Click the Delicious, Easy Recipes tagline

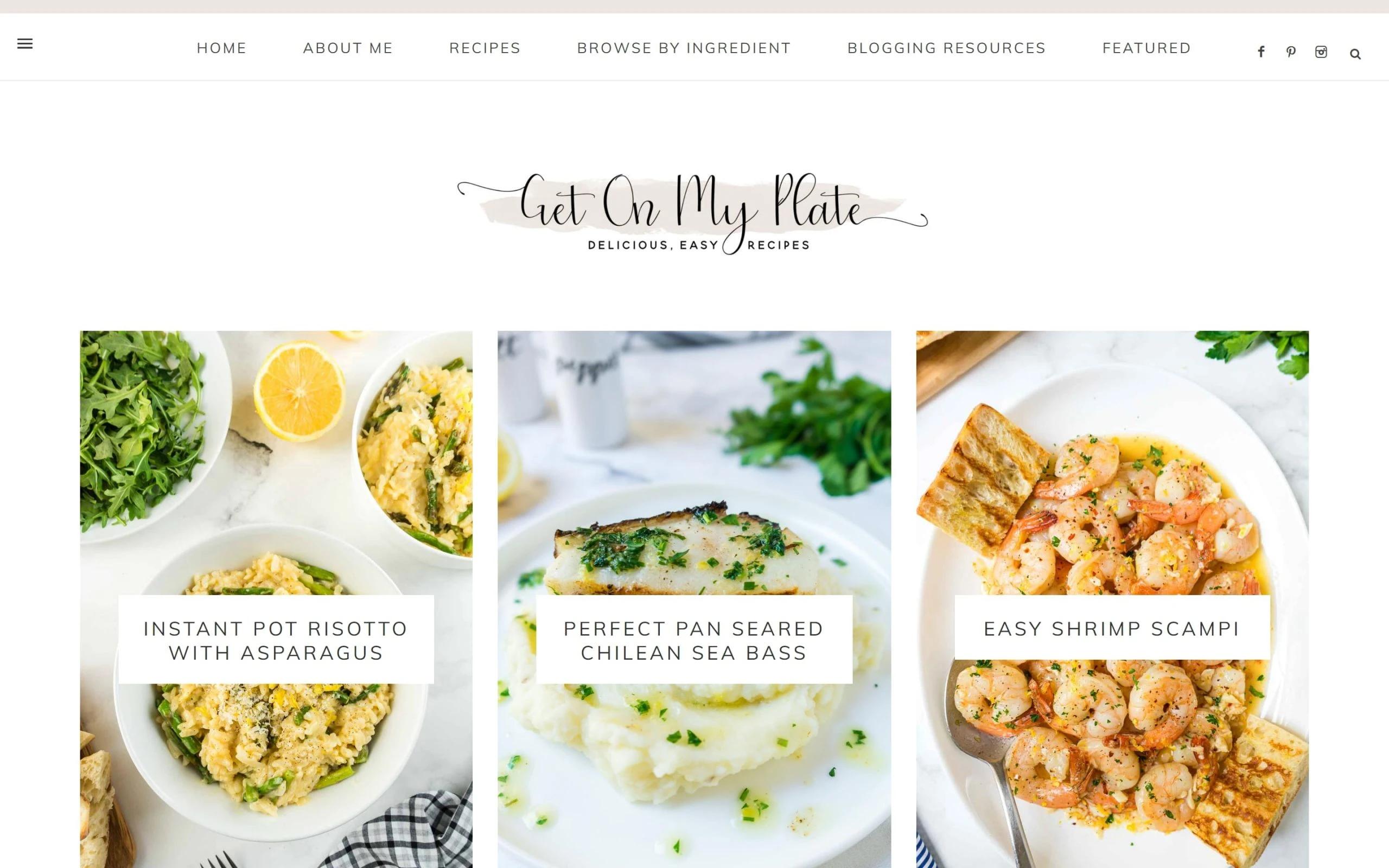[698, 245]
